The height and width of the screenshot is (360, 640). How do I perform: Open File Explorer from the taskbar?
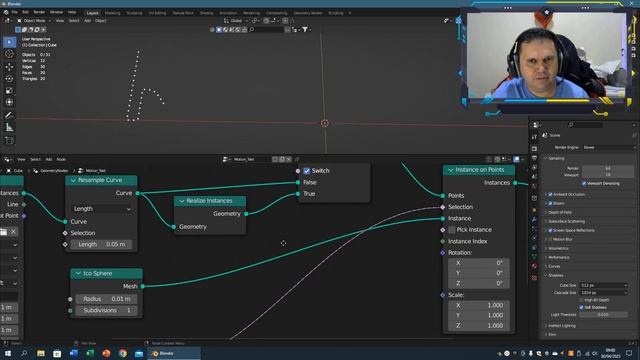[x=41, y=353]
